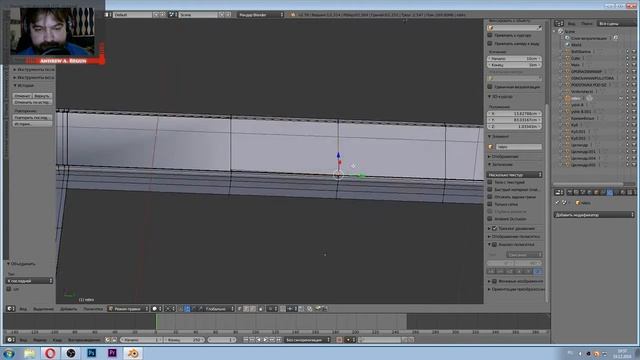Open the render engine dropdown
The image size is (640, 360).
pos(260,15)
